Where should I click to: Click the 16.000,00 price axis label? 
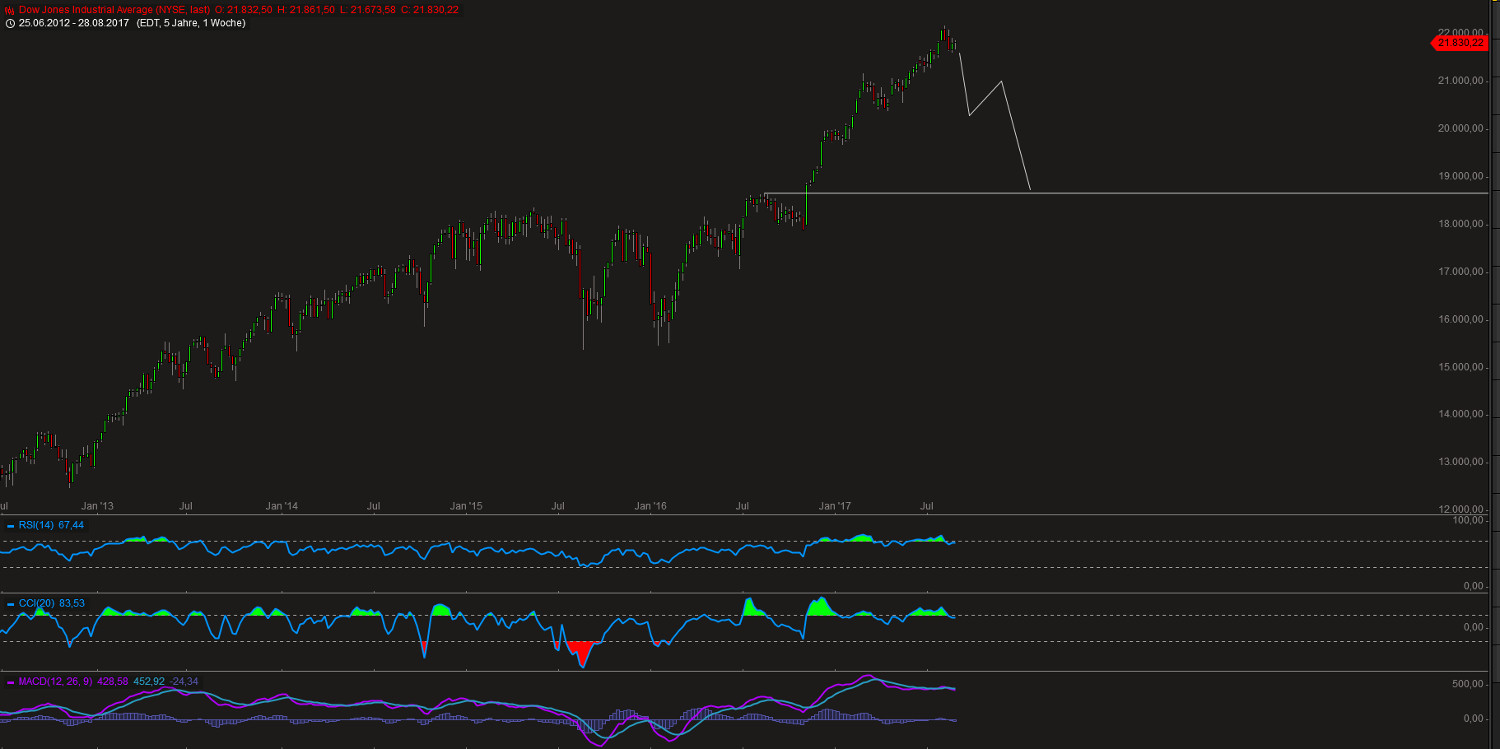pos(1460,319)
